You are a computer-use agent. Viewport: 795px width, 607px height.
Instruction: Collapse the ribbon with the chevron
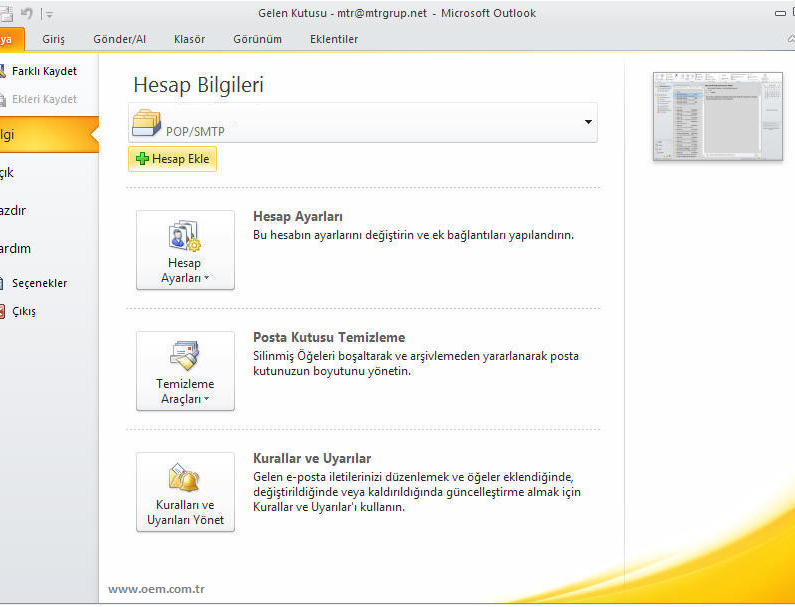coord(791,39)
